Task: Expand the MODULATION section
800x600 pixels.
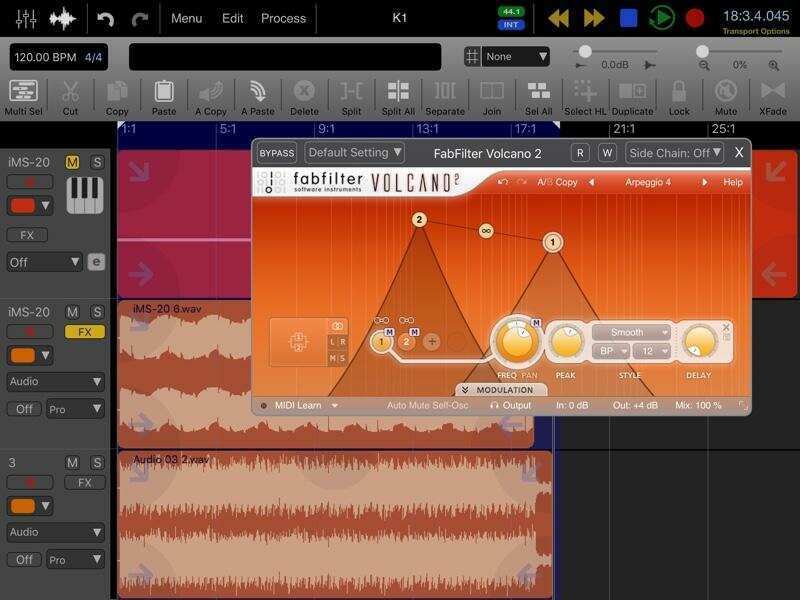Action: (x=501, y=390)
